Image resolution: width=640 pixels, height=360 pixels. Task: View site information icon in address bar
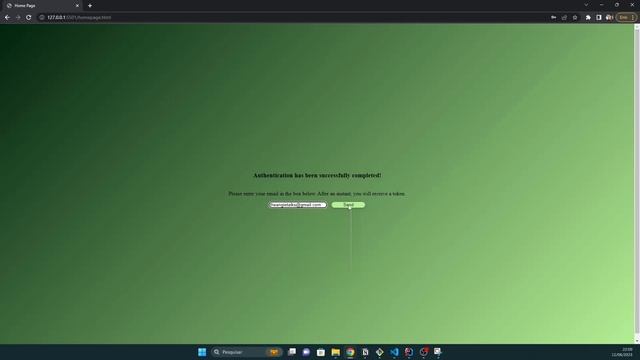[x=42, y=18]
